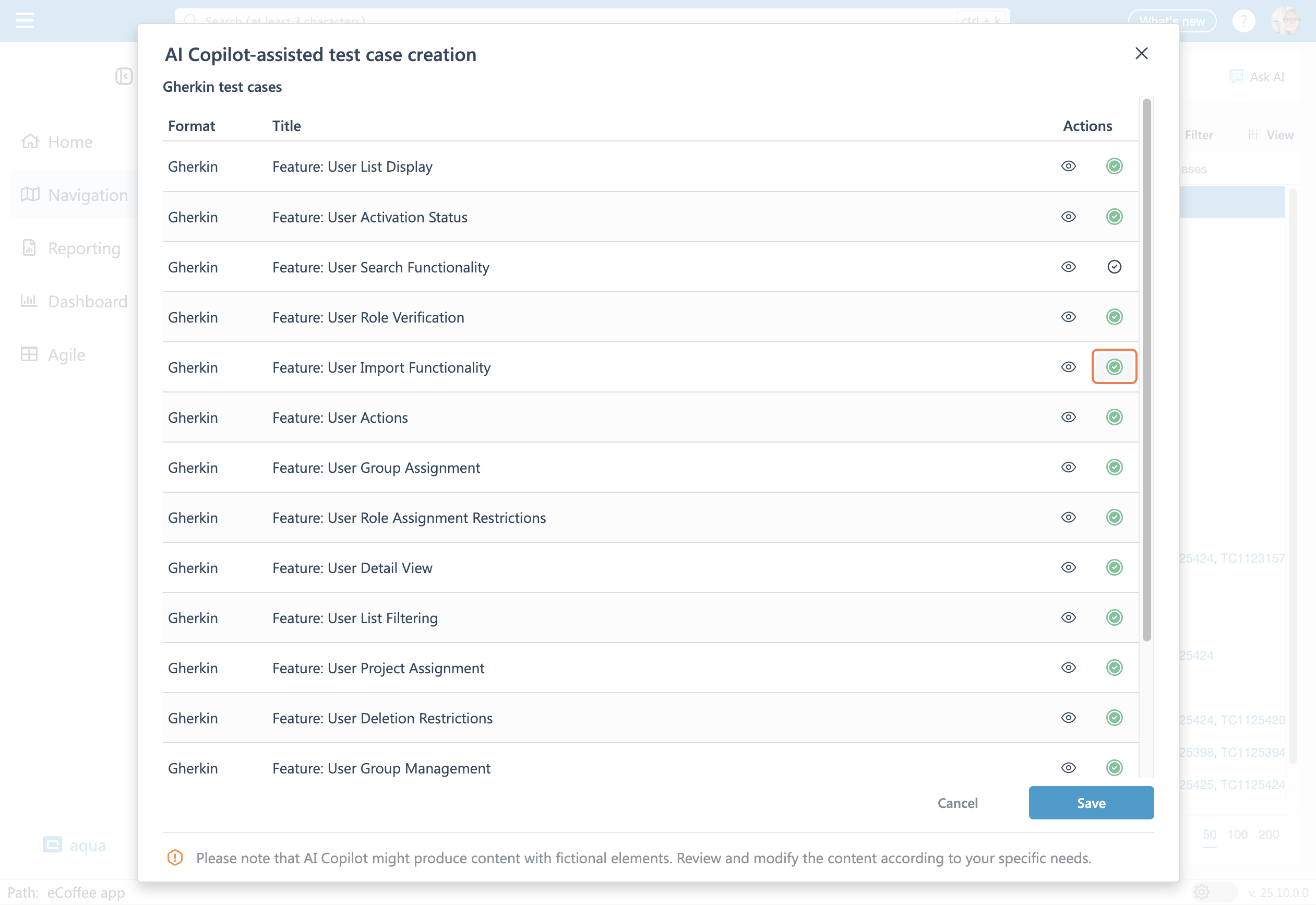Deselect User List Display checkmark

click(x=1114, y=166)
